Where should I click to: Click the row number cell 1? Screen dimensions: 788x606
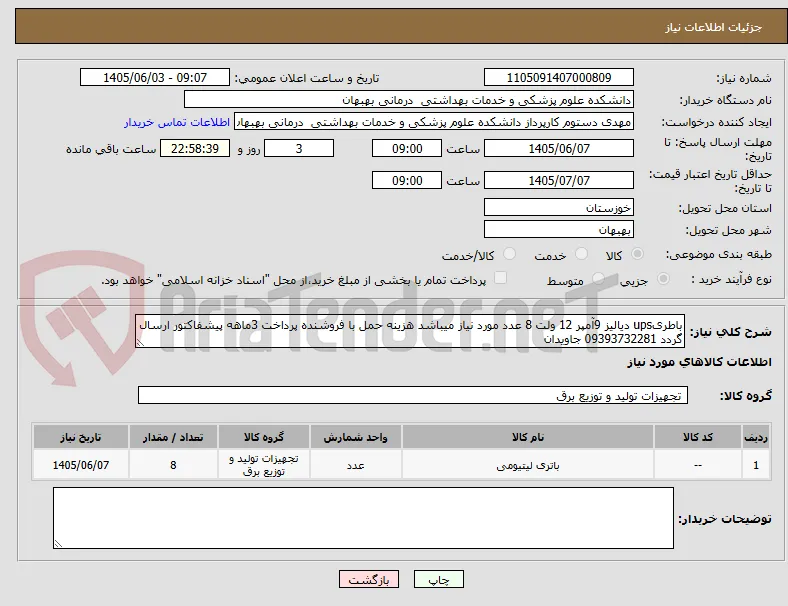[756, 465]
